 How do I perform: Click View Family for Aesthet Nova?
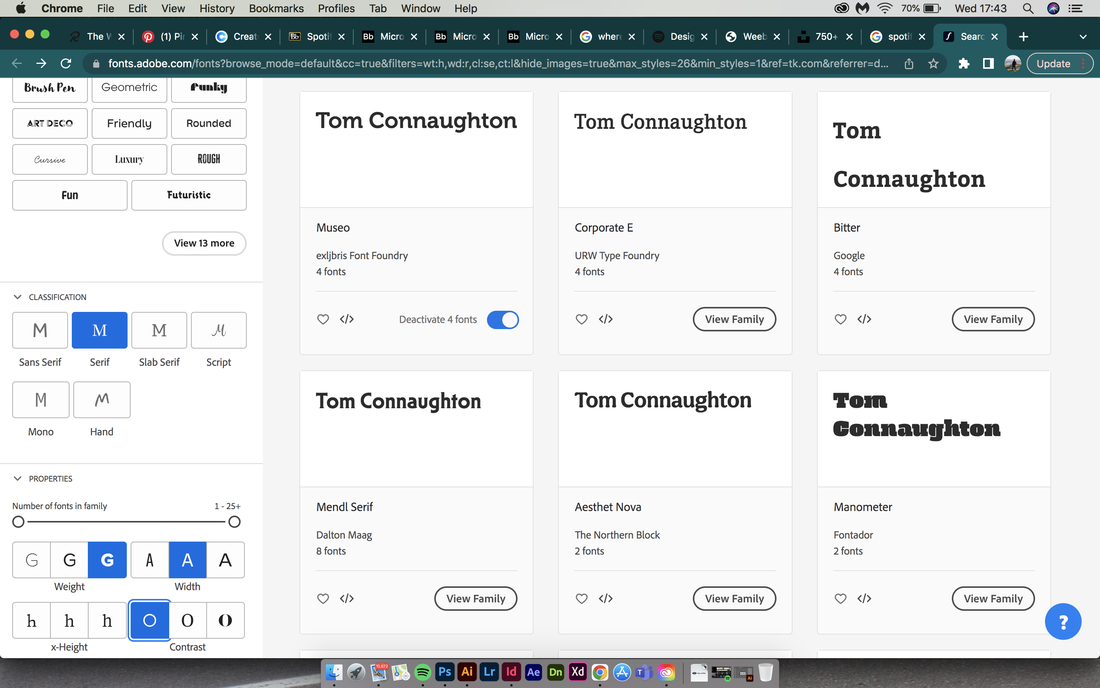735,598
